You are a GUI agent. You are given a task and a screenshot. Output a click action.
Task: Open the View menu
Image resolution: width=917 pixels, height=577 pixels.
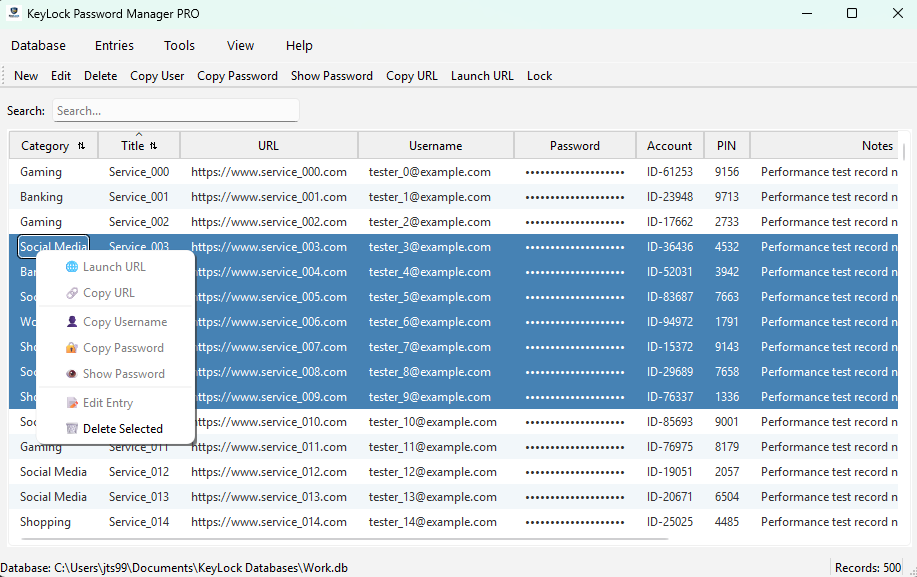pos(240,46)
